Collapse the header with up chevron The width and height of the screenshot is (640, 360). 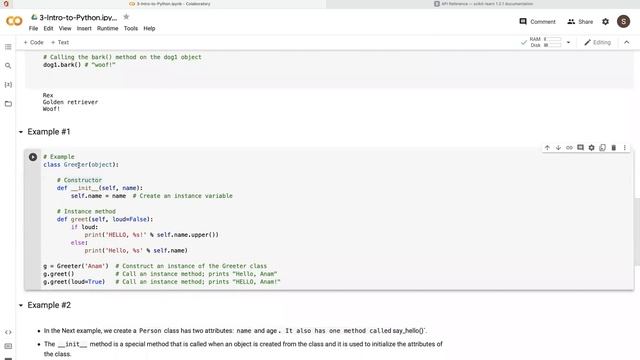pyautogui.click(x=627, y=42)
